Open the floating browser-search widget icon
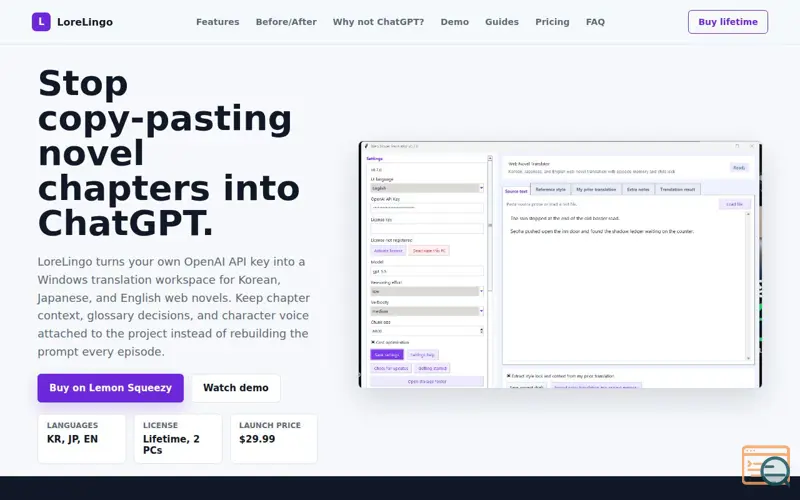The image size is (800, 500). tap(766, 465)
